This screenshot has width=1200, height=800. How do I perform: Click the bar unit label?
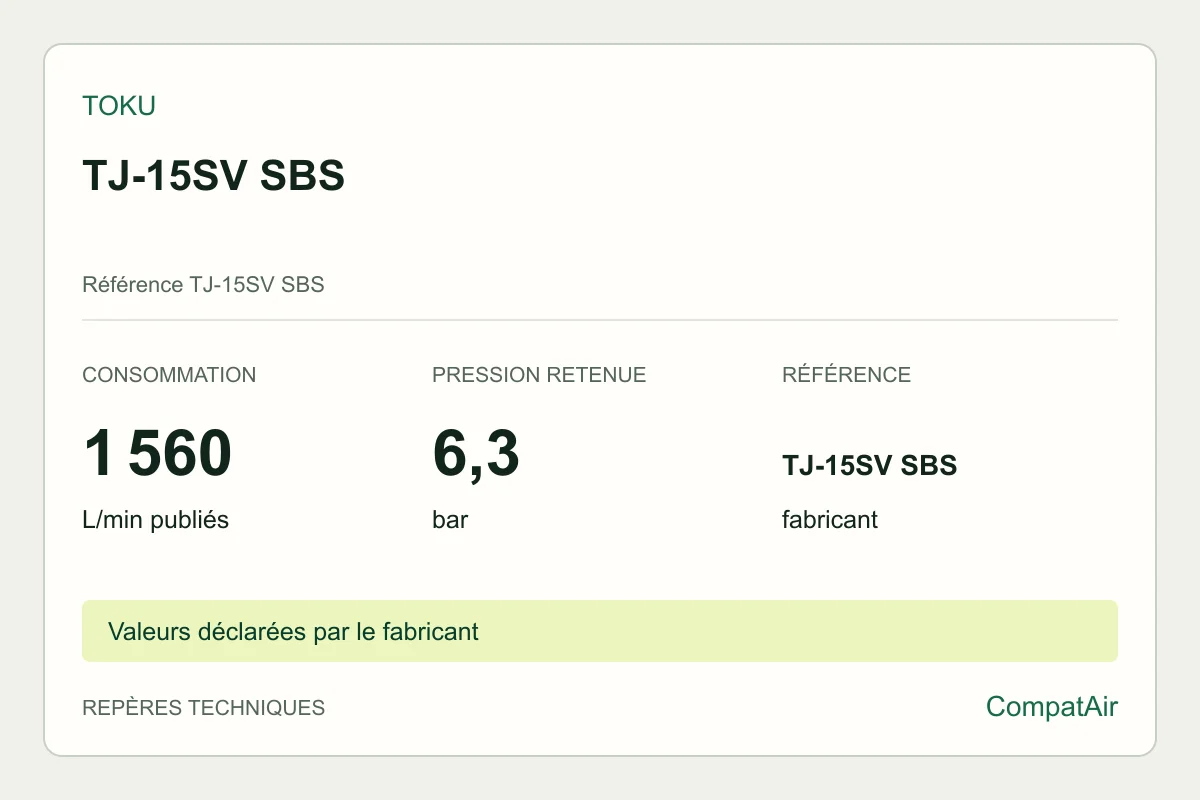point(450,521)
